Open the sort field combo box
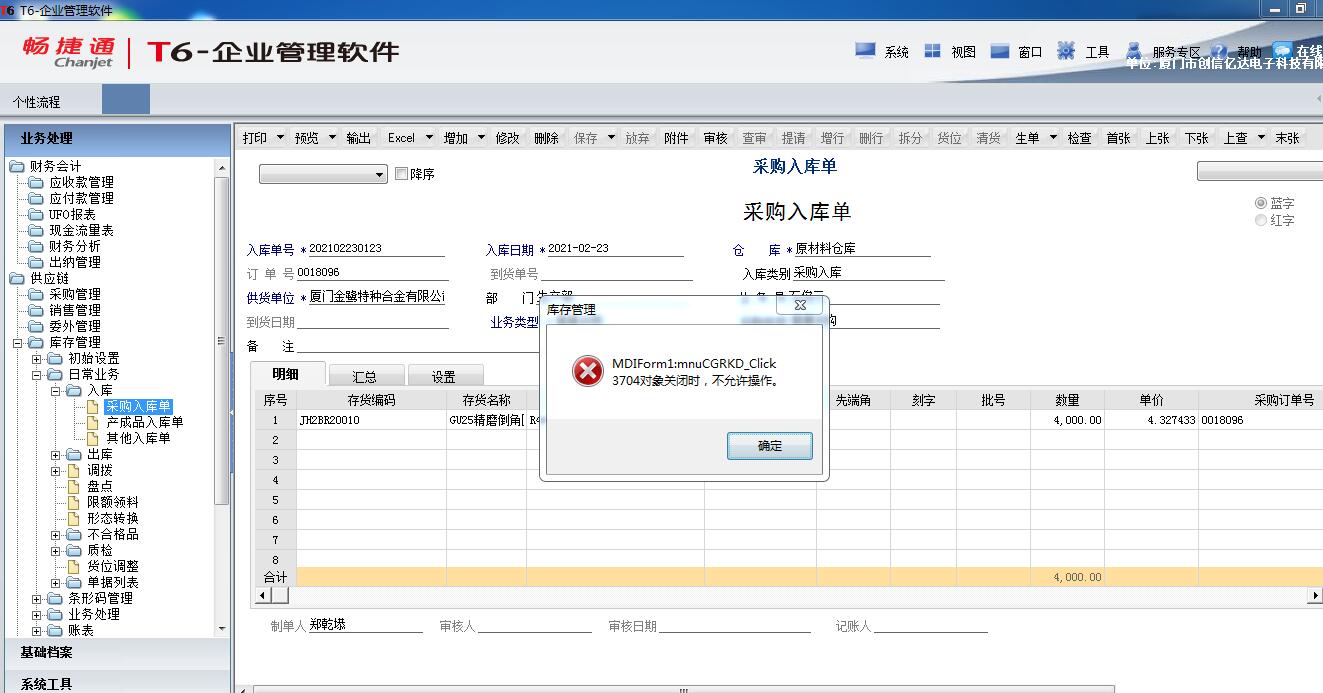Image resolution: width=1323 pixels, height=693 pixels. coord(323,174)
